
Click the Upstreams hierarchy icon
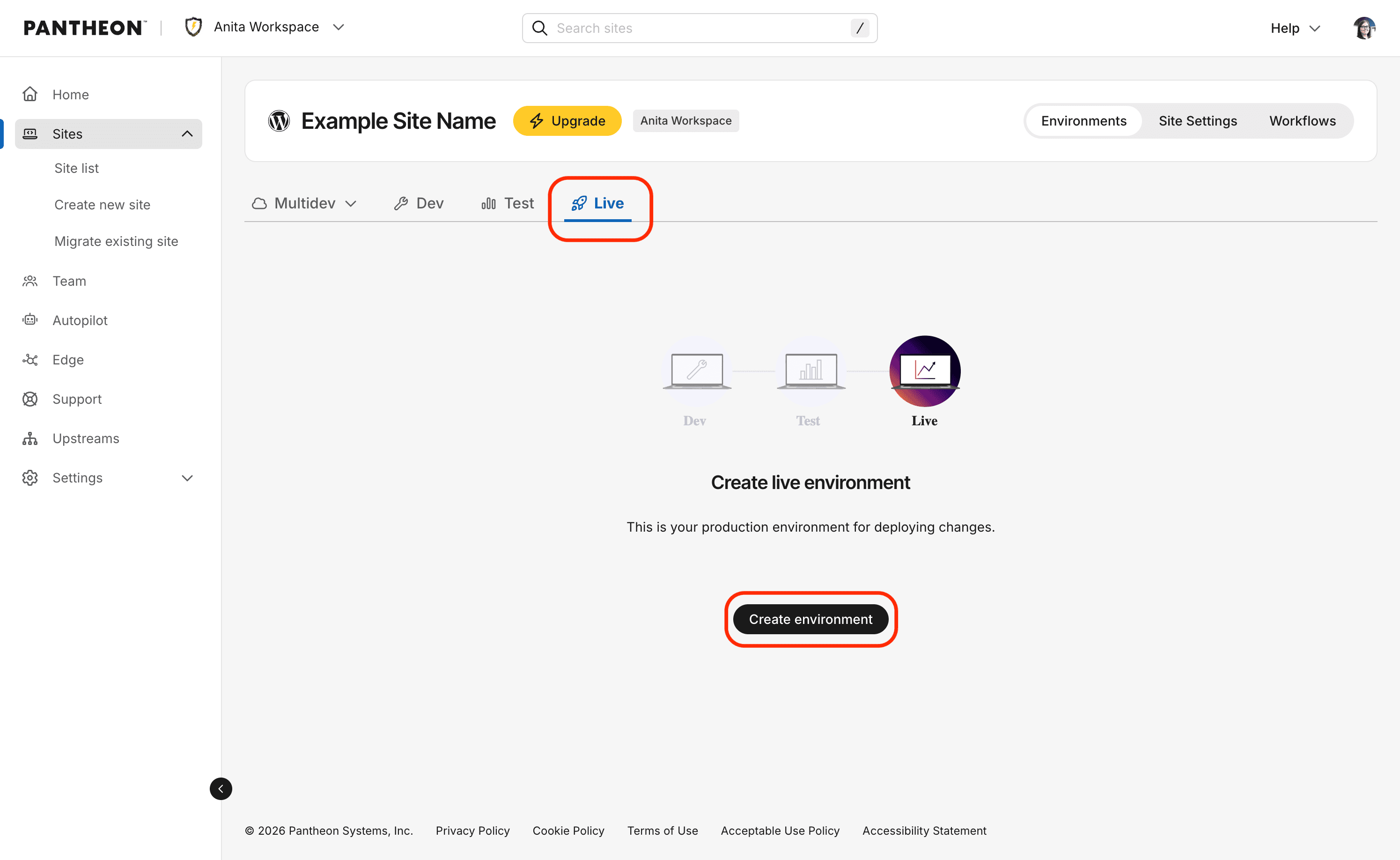(30, 438)
